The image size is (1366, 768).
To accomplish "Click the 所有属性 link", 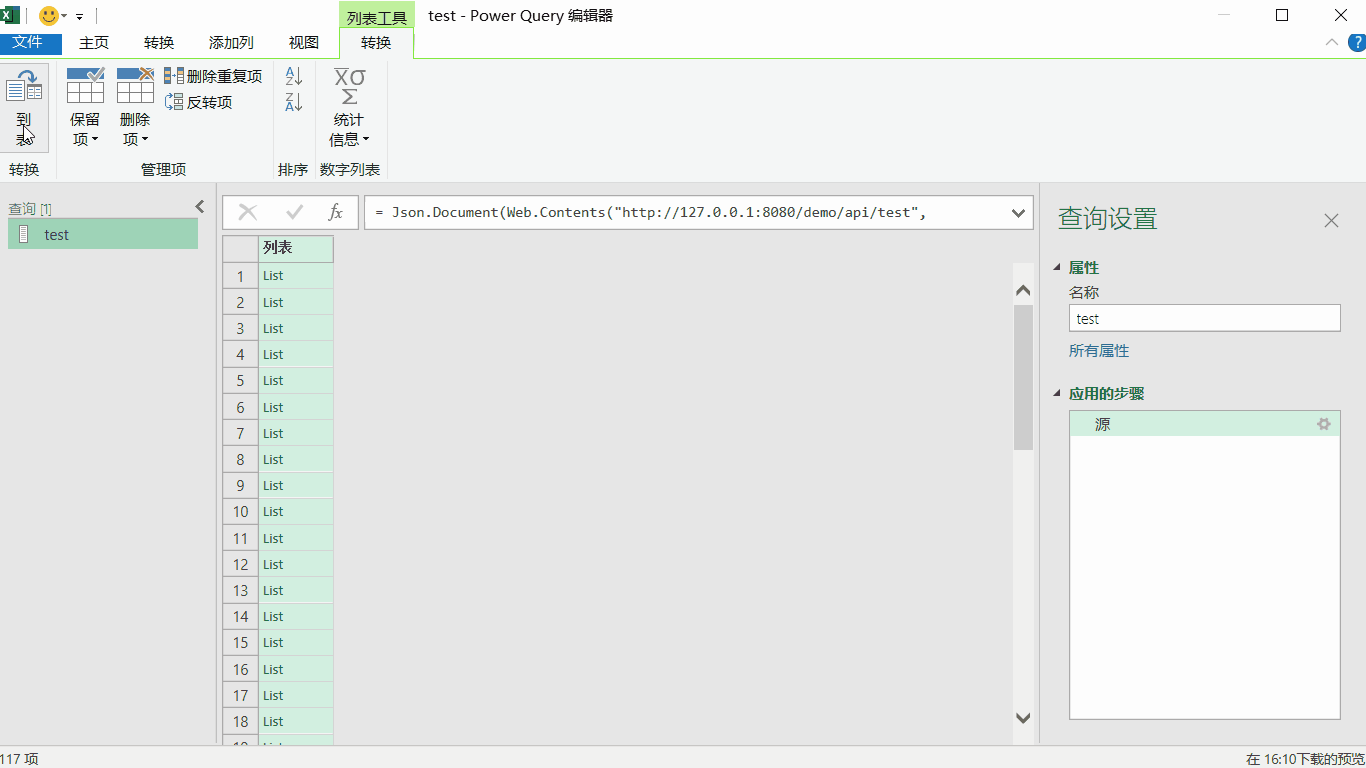I will coord(1099,351).
